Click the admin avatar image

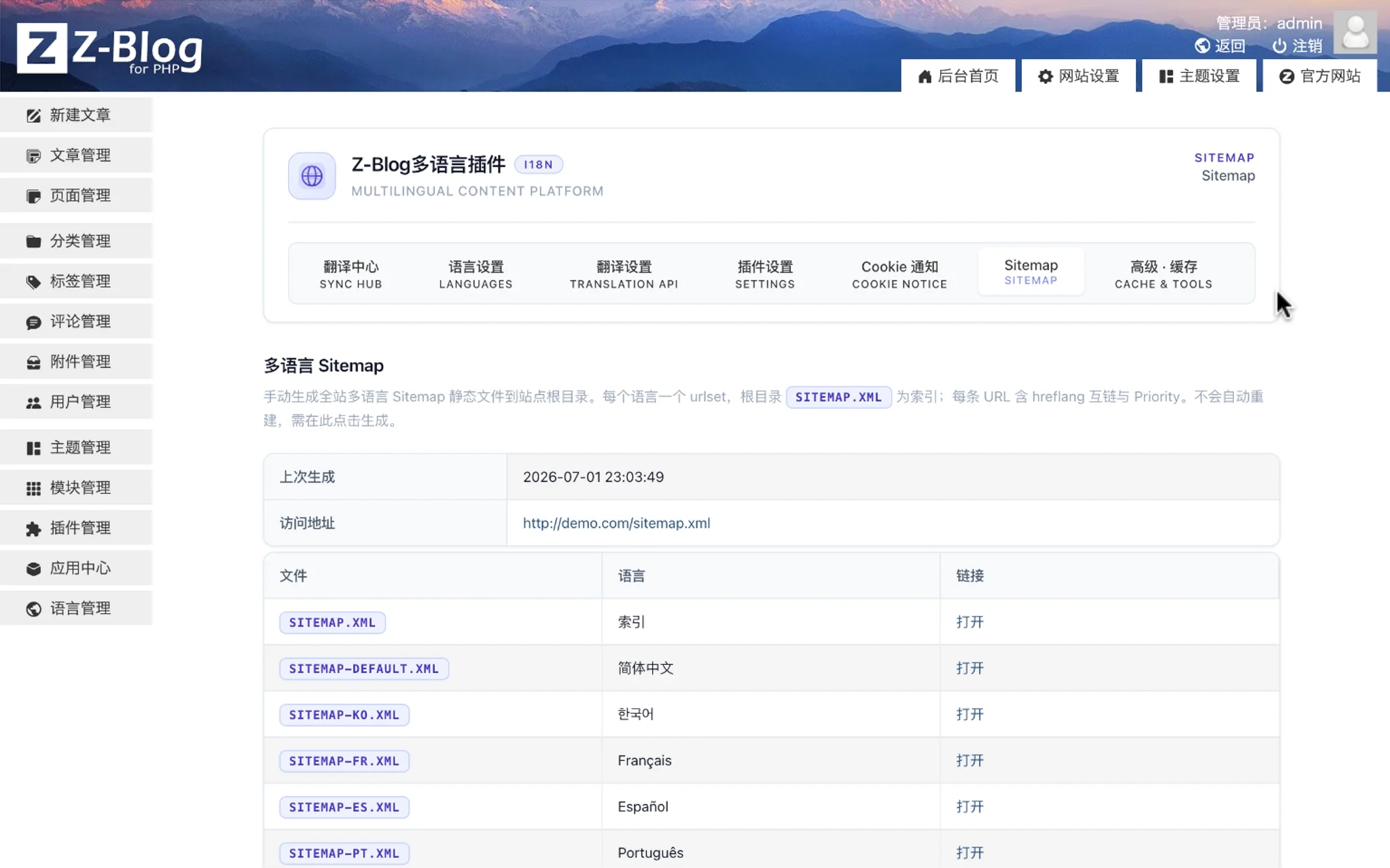coord(1355,32)
